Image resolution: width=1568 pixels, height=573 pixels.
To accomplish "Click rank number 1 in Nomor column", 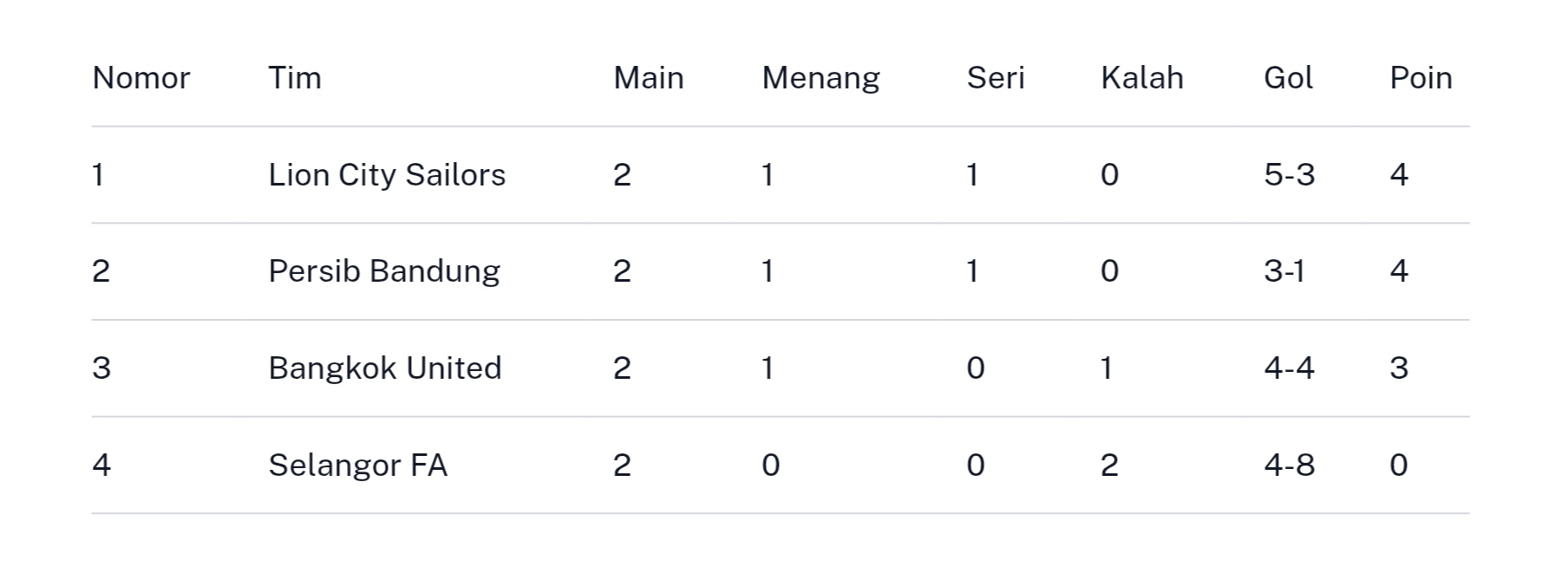I will point(98,175).
